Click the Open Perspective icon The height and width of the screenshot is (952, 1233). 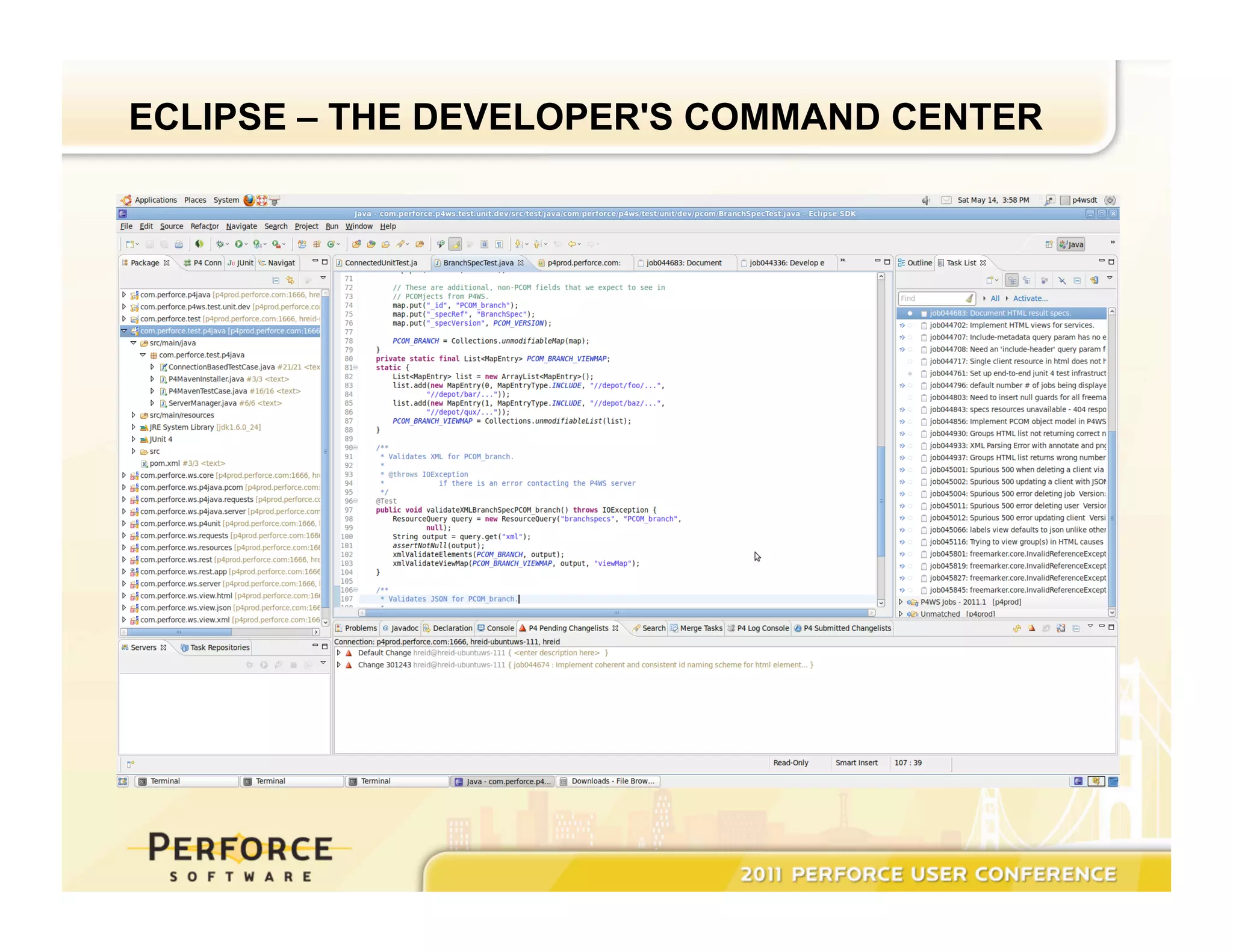[x=1049, y=244]
